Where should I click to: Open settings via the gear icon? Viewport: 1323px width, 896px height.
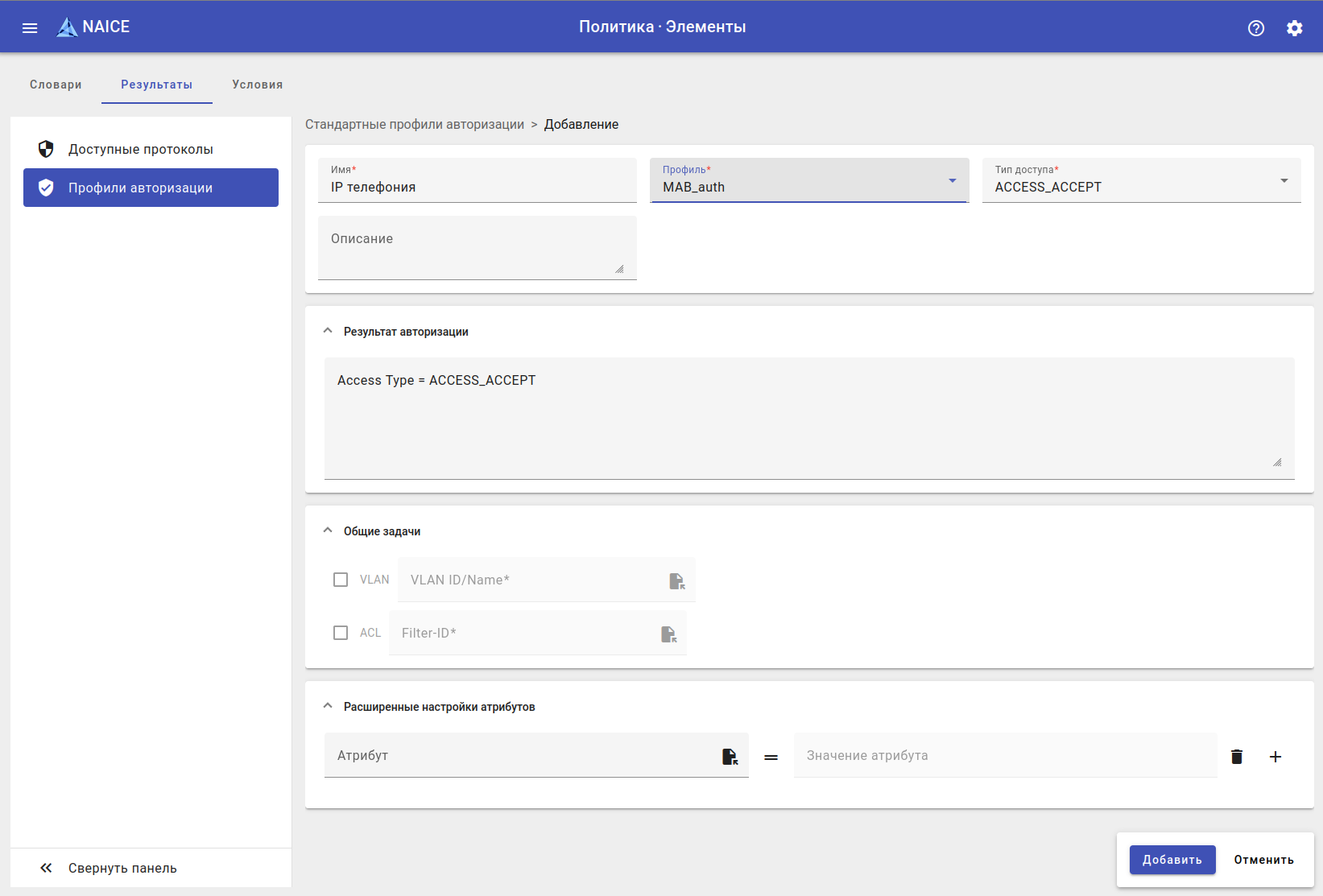coord(1294,28)
